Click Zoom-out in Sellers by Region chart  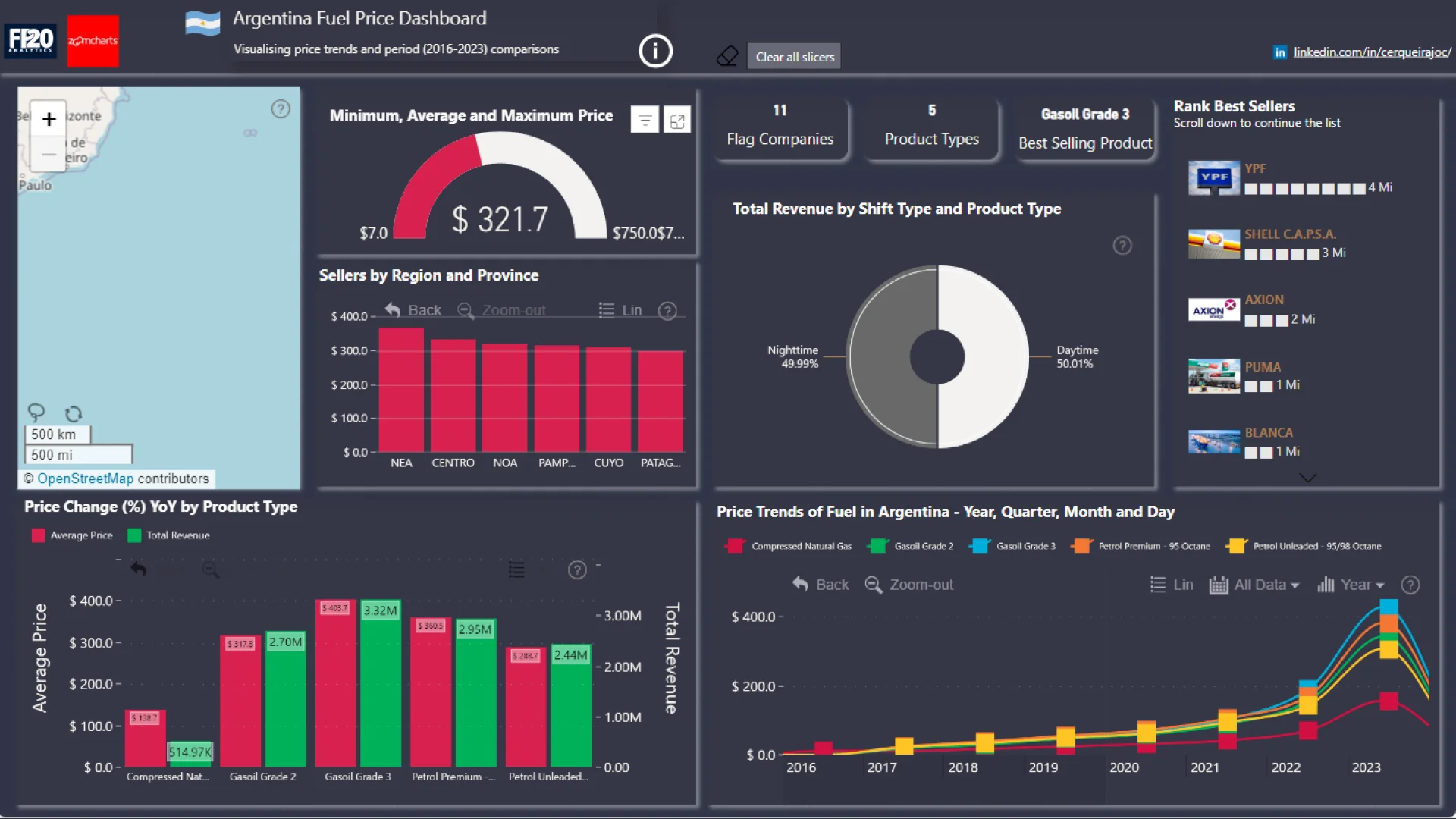501,310
